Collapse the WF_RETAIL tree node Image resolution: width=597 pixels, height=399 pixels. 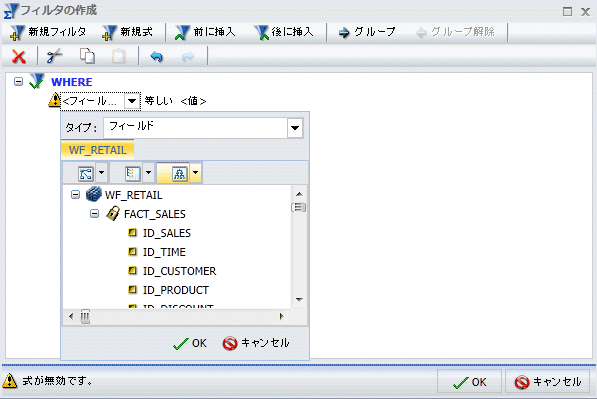[x=75, y=195]
